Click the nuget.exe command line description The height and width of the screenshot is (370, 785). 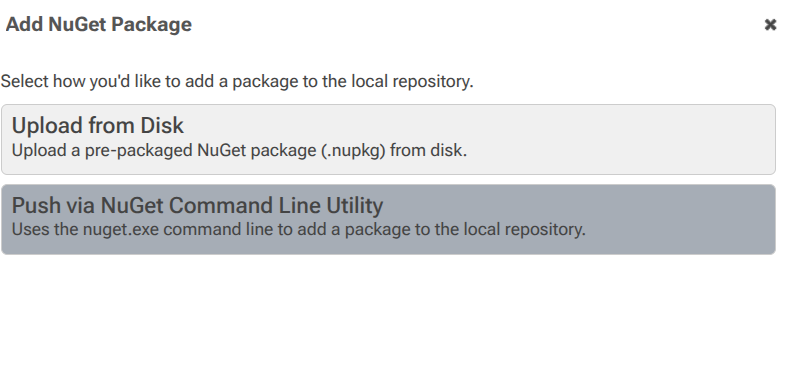coord(298,229)
